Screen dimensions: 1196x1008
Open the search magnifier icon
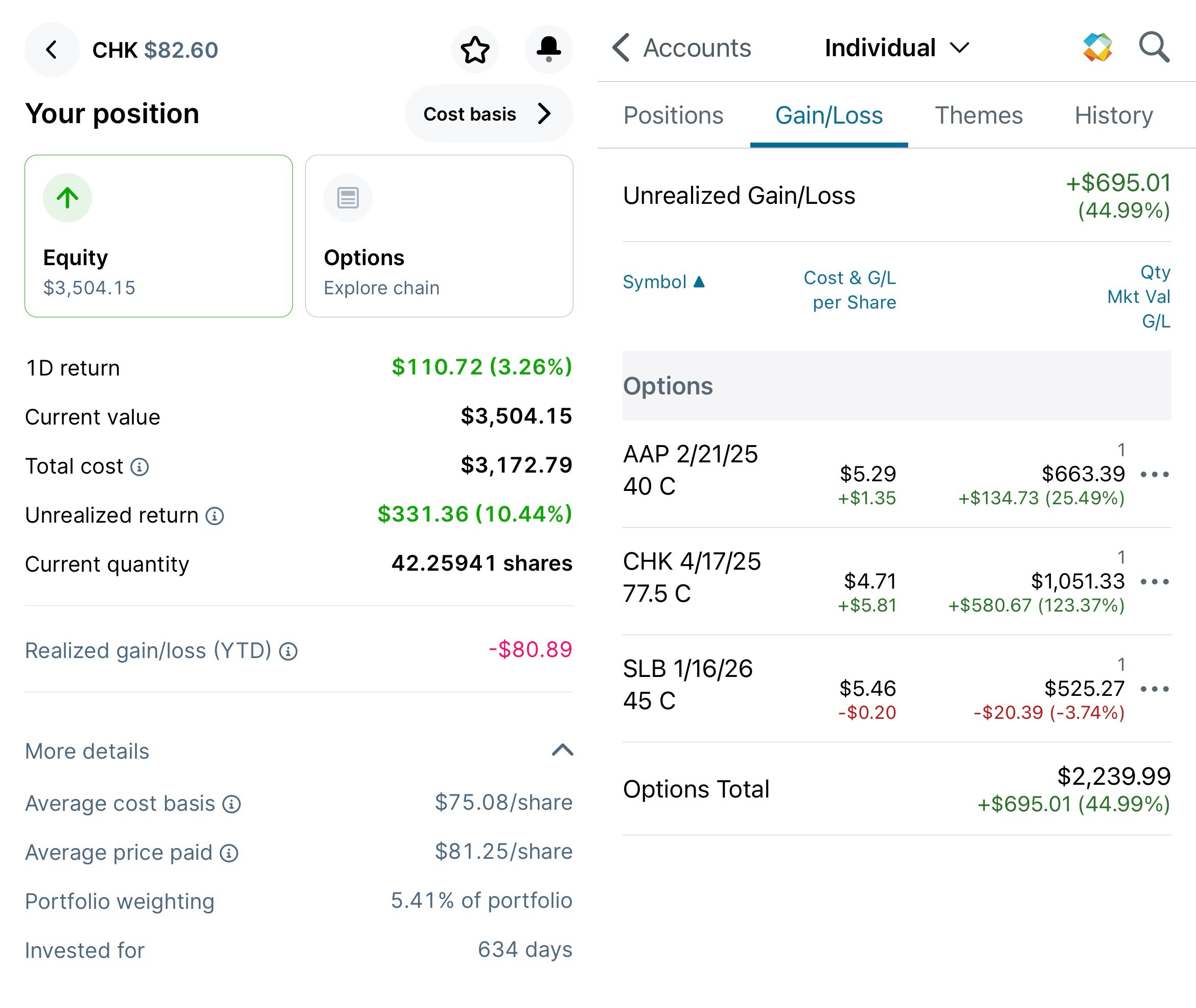coord(1154,48)
